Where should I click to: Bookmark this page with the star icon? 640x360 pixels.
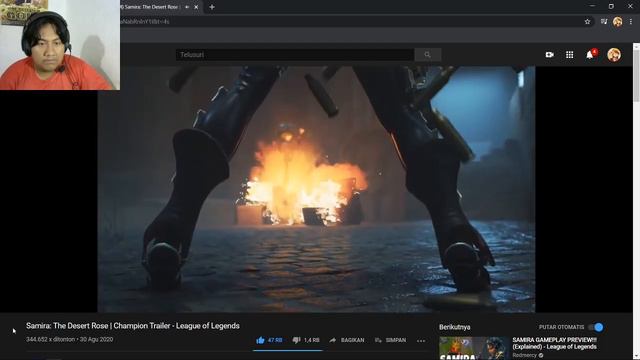(x=587, y=22)
